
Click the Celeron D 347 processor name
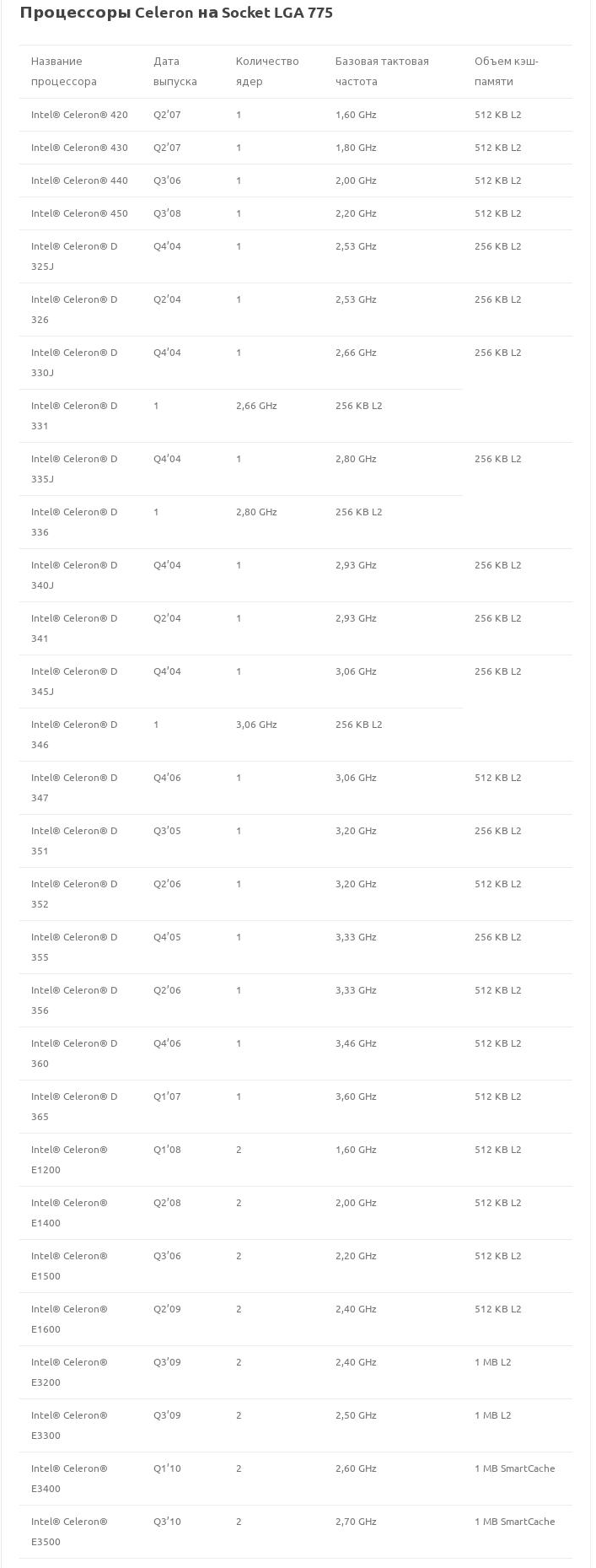[74, 788]
